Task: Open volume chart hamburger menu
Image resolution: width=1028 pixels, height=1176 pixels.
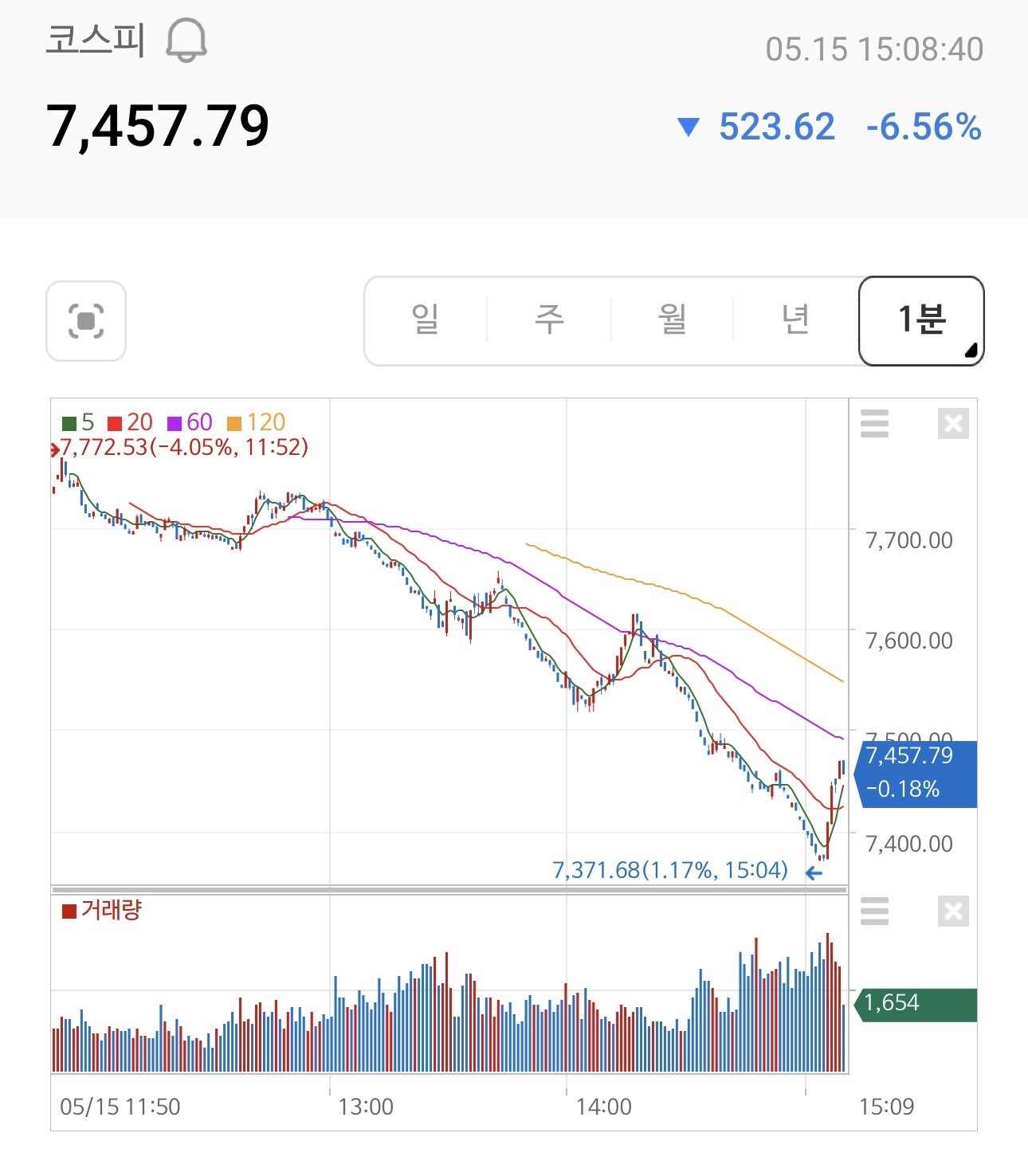Action: coord(874,911)
